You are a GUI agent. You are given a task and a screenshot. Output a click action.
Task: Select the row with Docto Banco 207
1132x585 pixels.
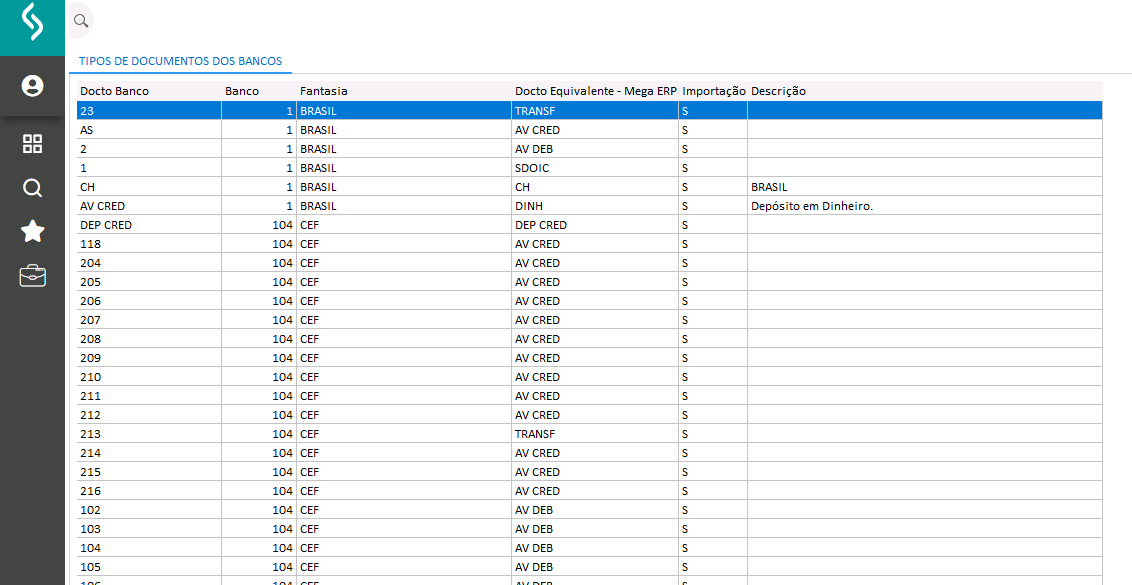click(590, 320)
